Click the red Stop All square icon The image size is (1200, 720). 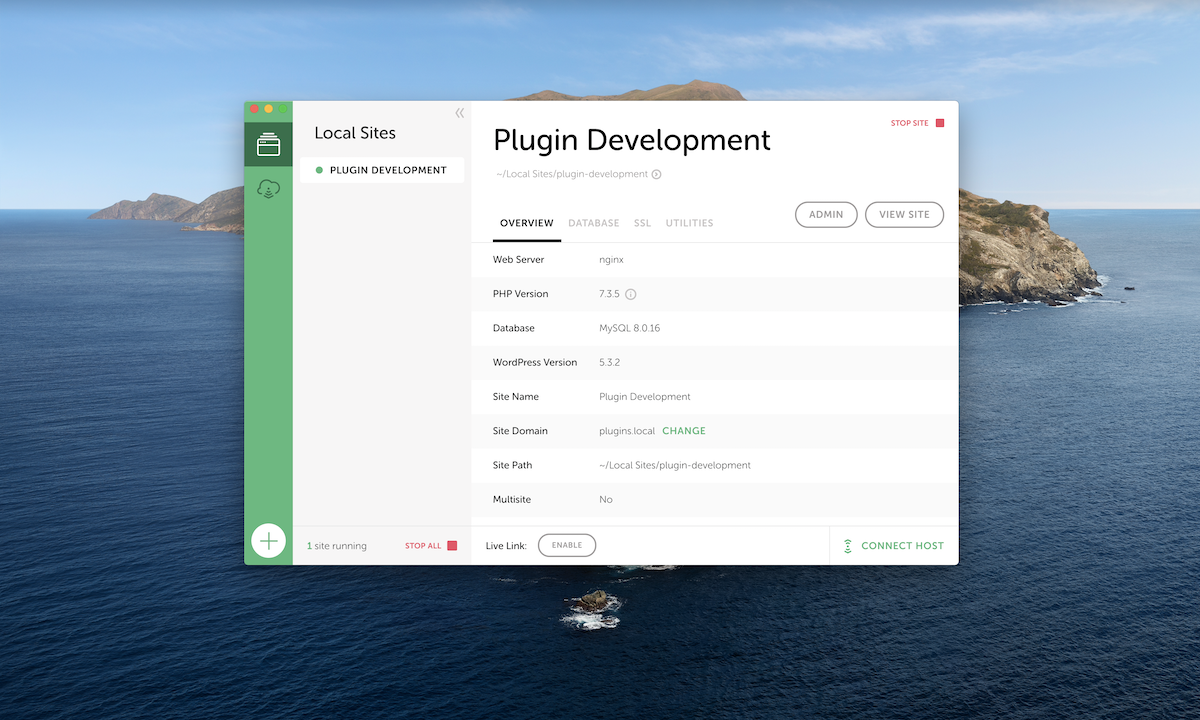452,546
